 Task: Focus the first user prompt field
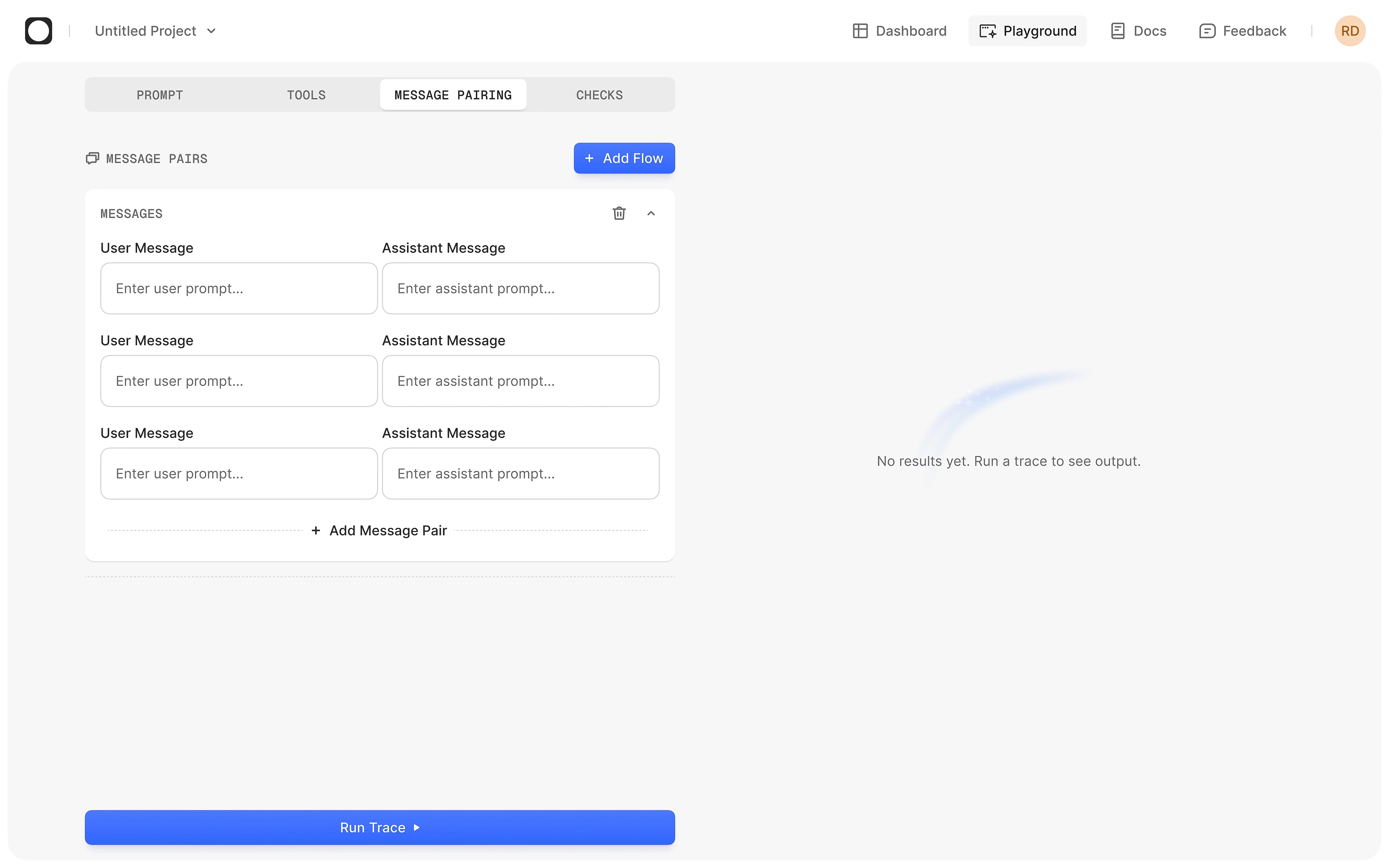pyautogui.click(x=239, y=288)
